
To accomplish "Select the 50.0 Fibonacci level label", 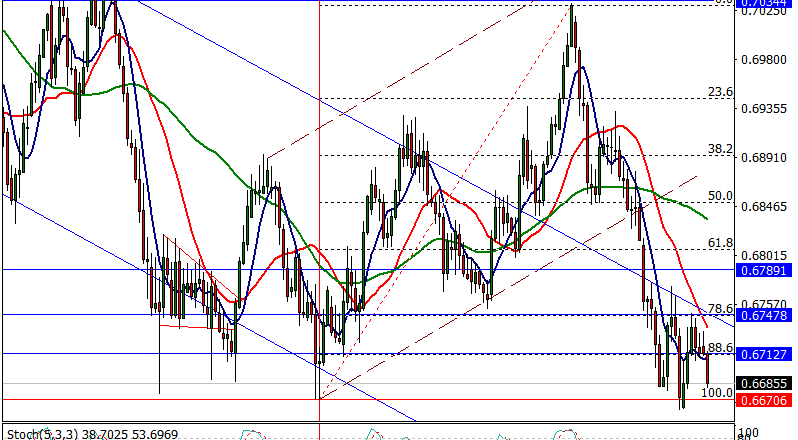I will [x=721, y=196].
